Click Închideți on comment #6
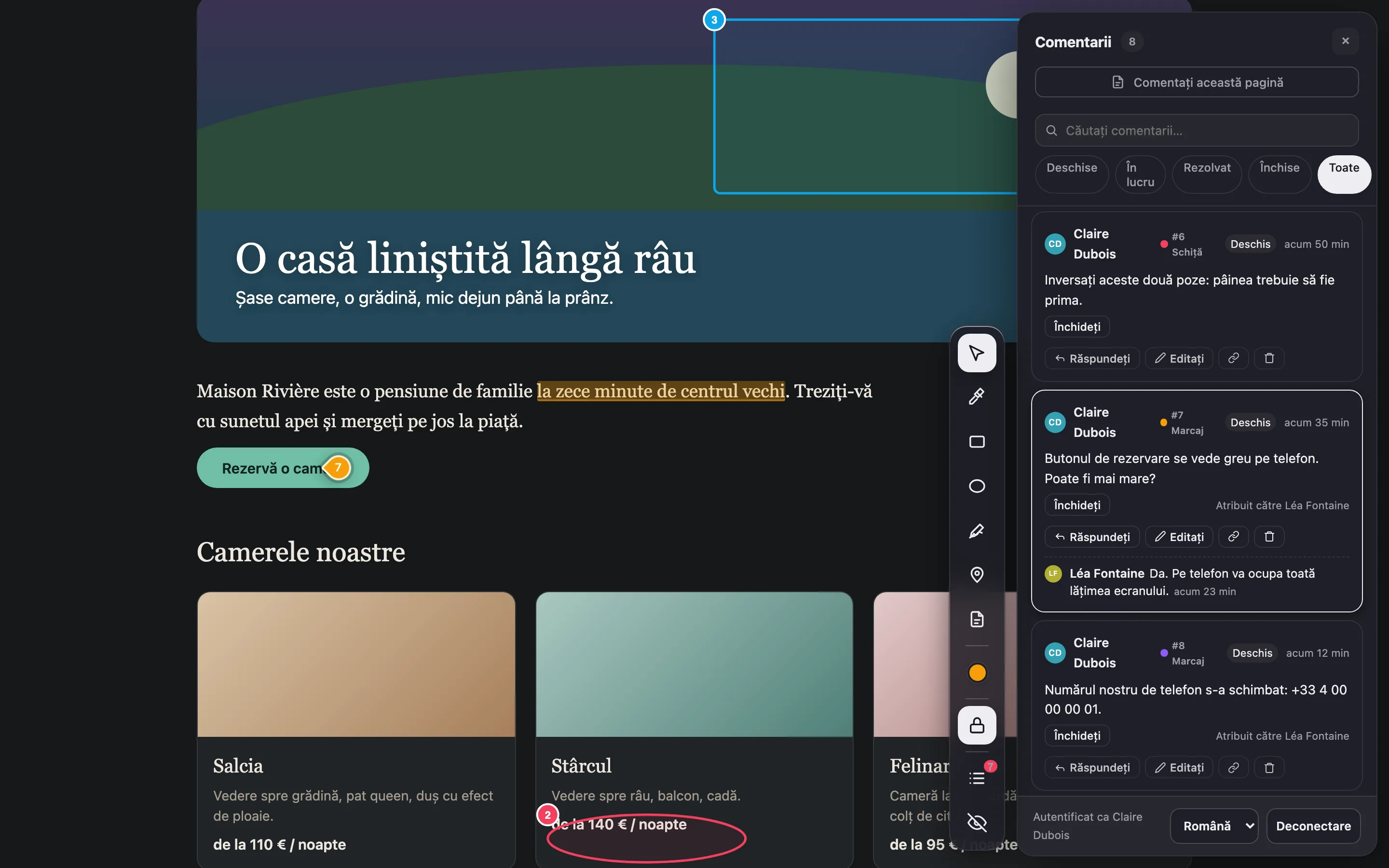 pos(1077,326)
